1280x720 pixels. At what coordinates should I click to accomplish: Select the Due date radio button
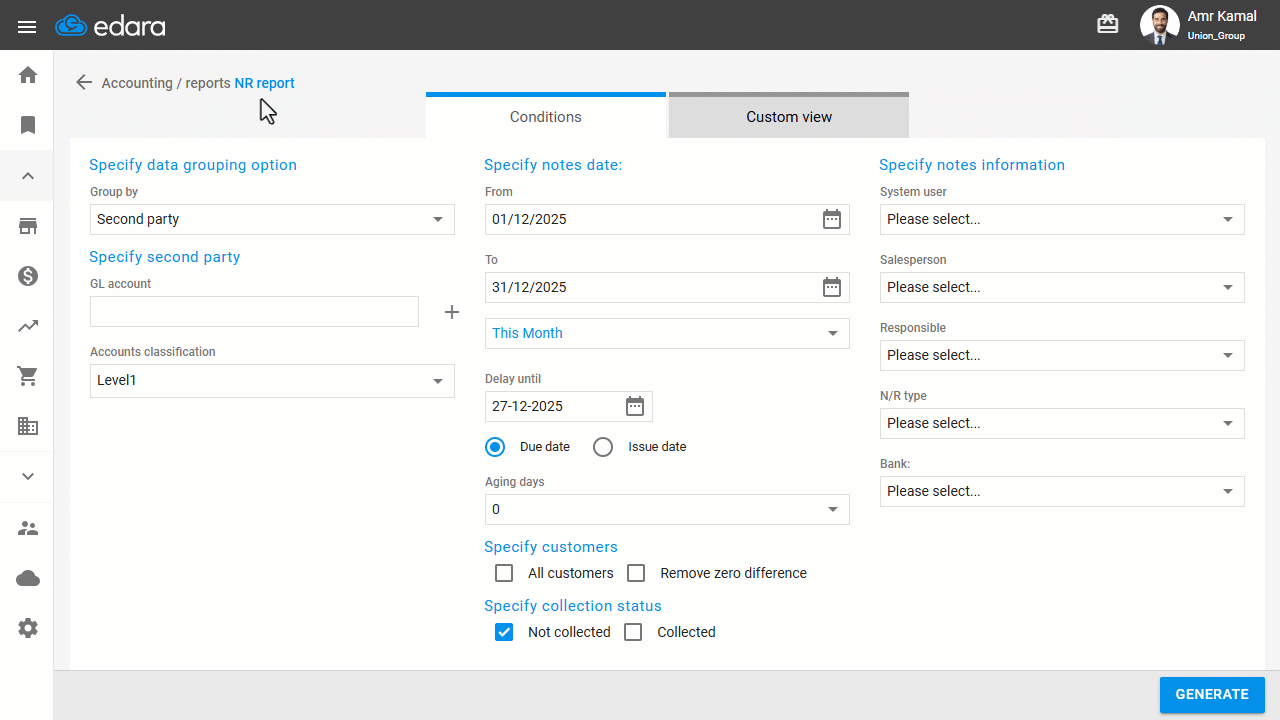(x=495, y=447)
